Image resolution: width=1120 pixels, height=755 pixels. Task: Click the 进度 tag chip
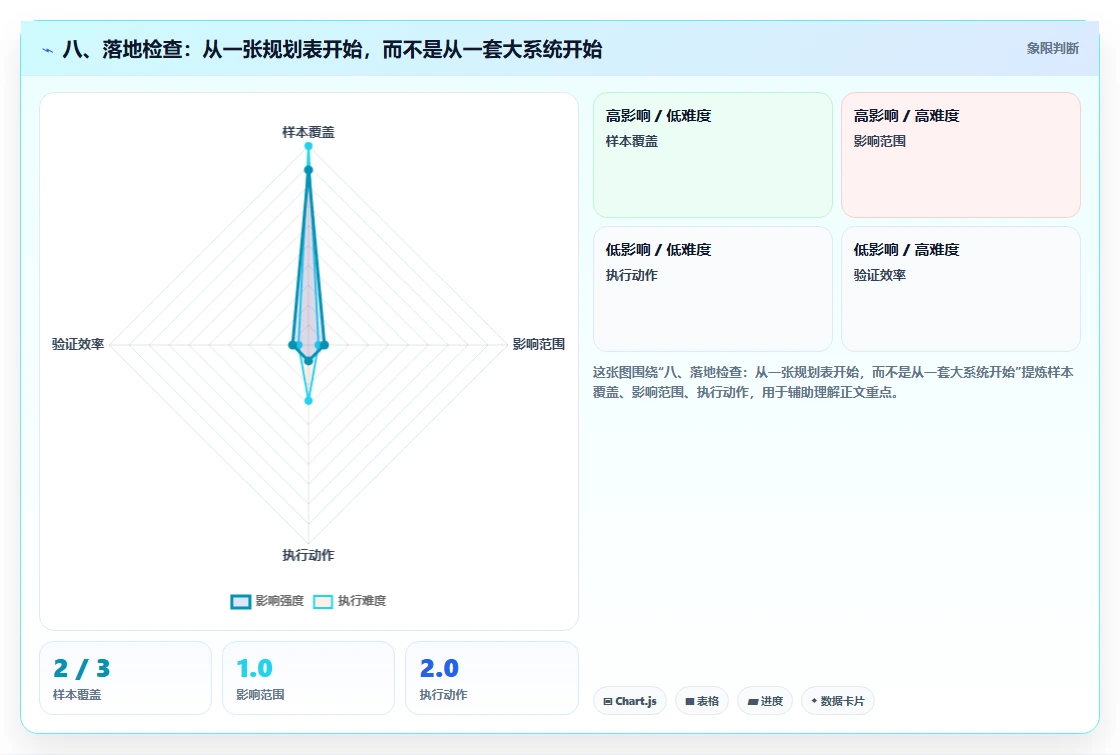pyautogui.click(x=765, y=701)
